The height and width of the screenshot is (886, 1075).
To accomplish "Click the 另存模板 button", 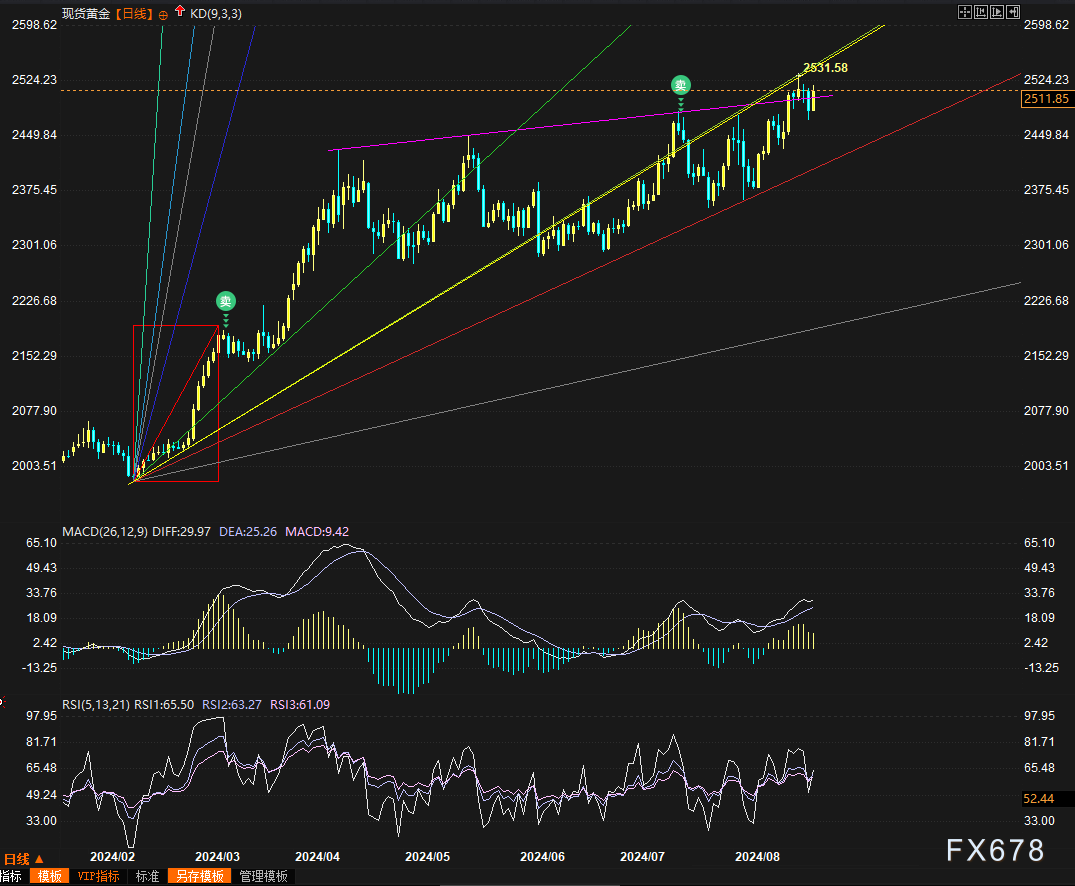I will (x=200, y=876).
